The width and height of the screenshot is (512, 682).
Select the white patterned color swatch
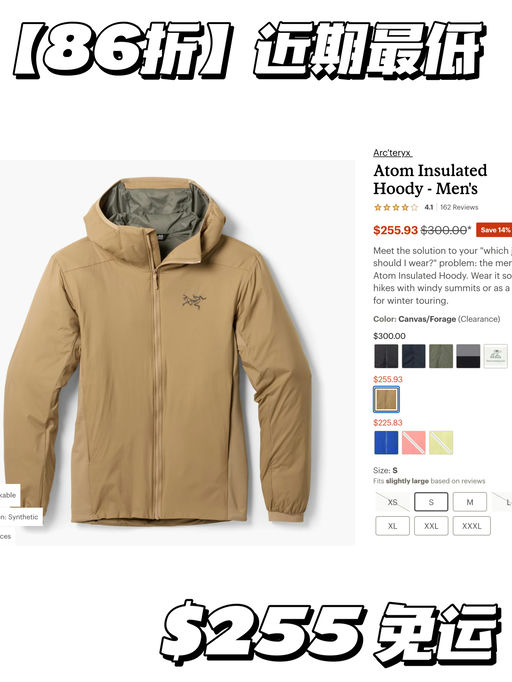[496, 356]
